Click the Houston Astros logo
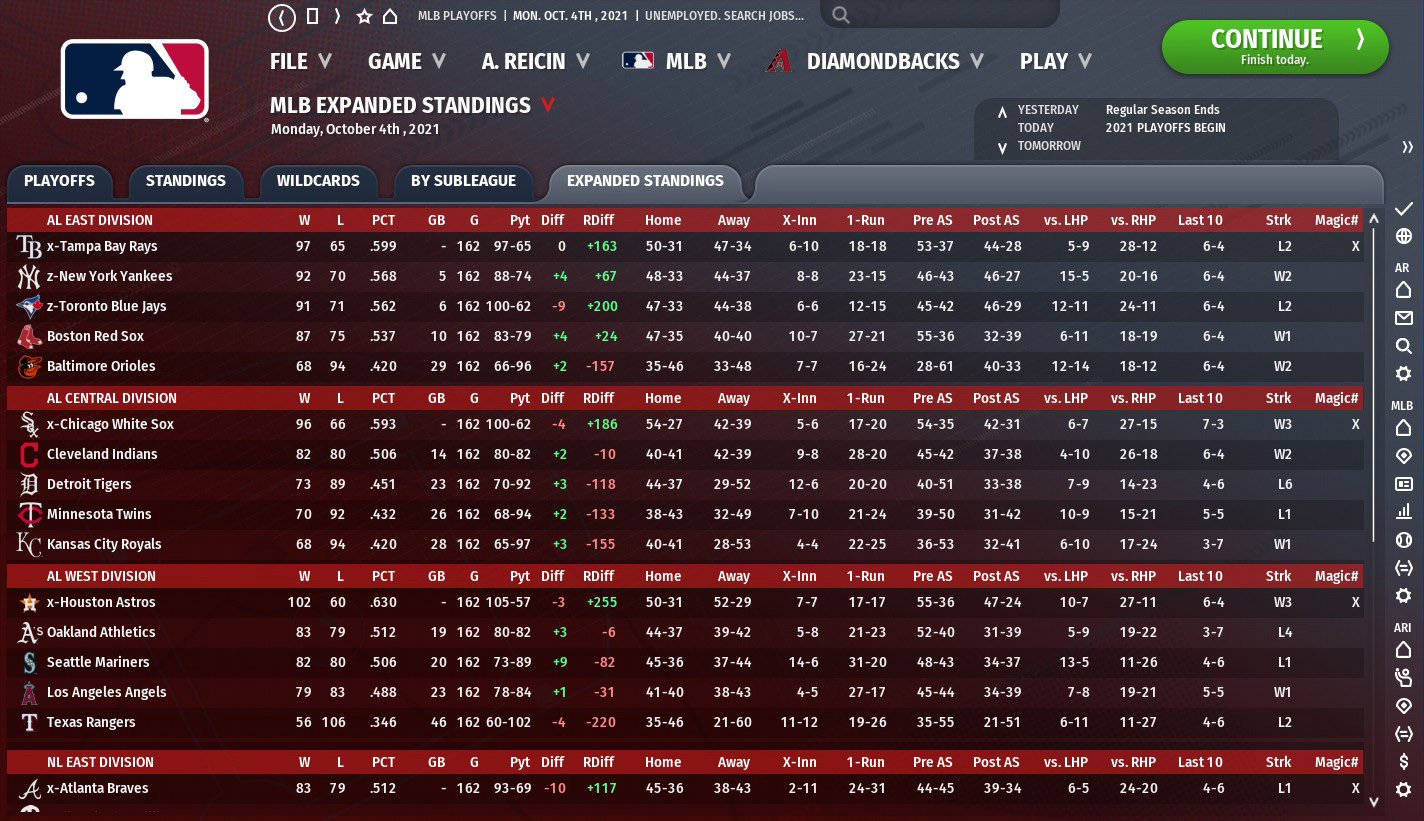 (x=28, y=602)
